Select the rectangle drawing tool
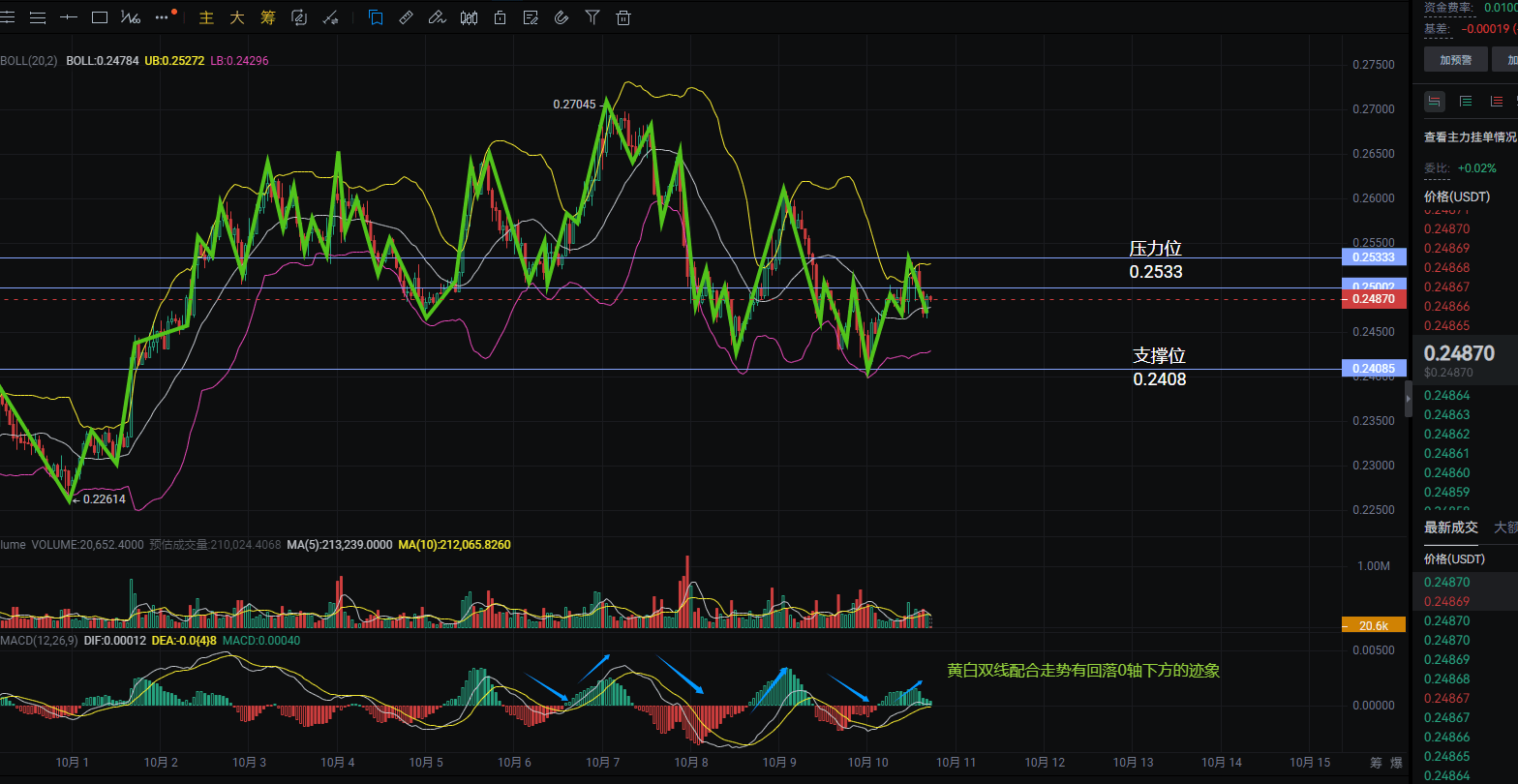The image size is (1518, 784). pyautogui.click(x=99, y=17)
